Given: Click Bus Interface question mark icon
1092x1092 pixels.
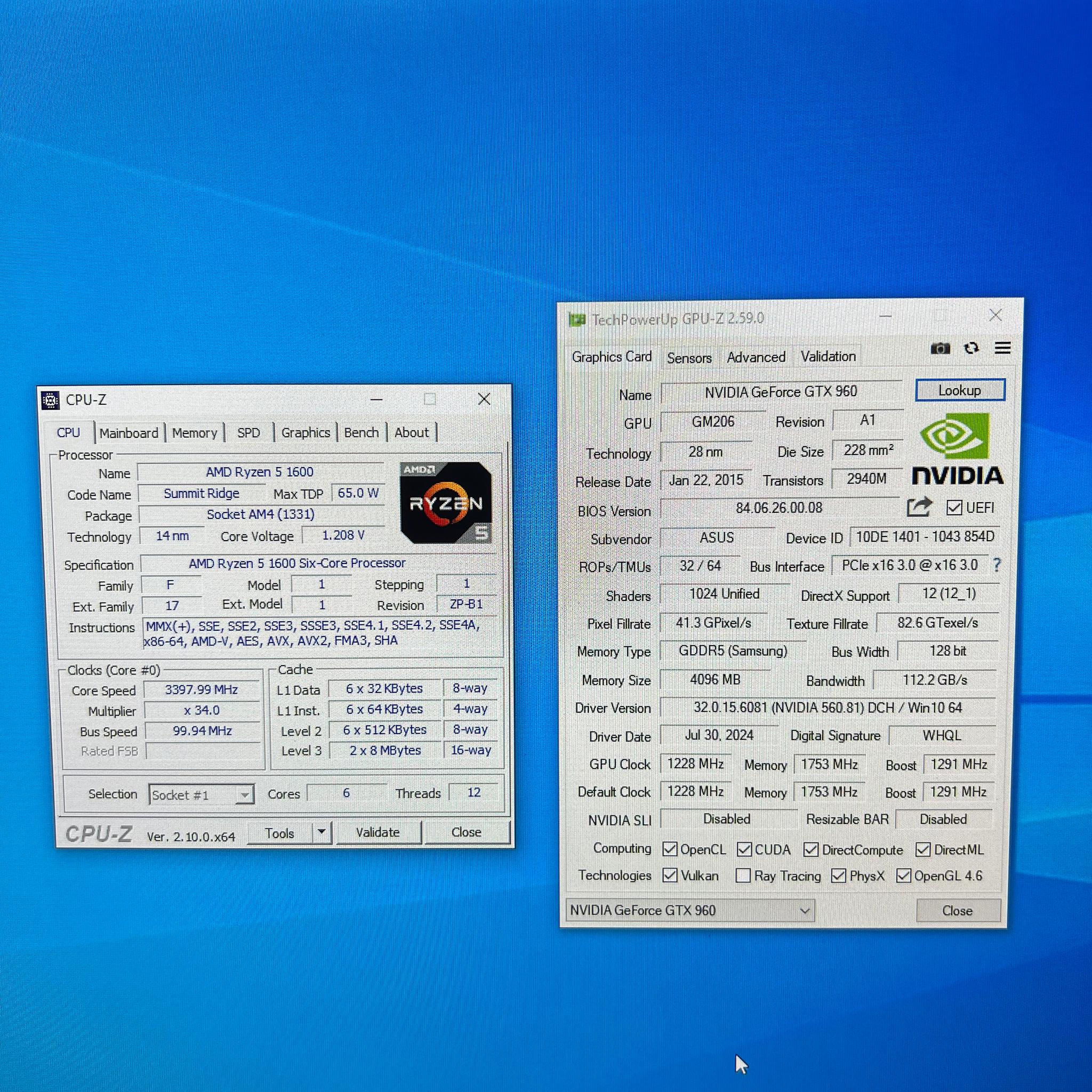Looking at the screenshot, I should coord(997,565).
